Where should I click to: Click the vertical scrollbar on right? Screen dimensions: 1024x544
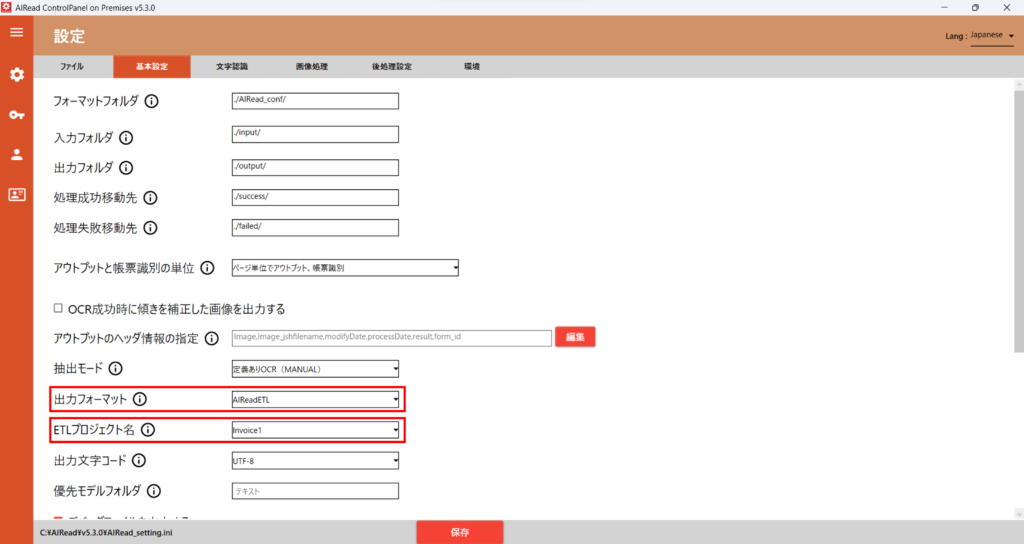point(1018,220)
